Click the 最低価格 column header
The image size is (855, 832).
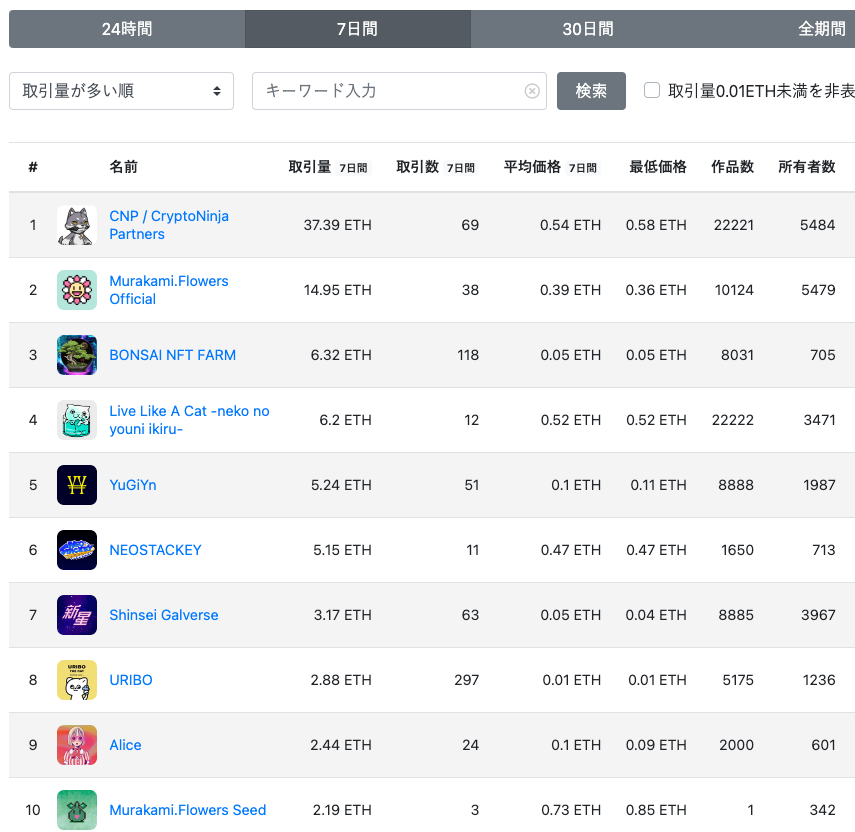[658, 167]
